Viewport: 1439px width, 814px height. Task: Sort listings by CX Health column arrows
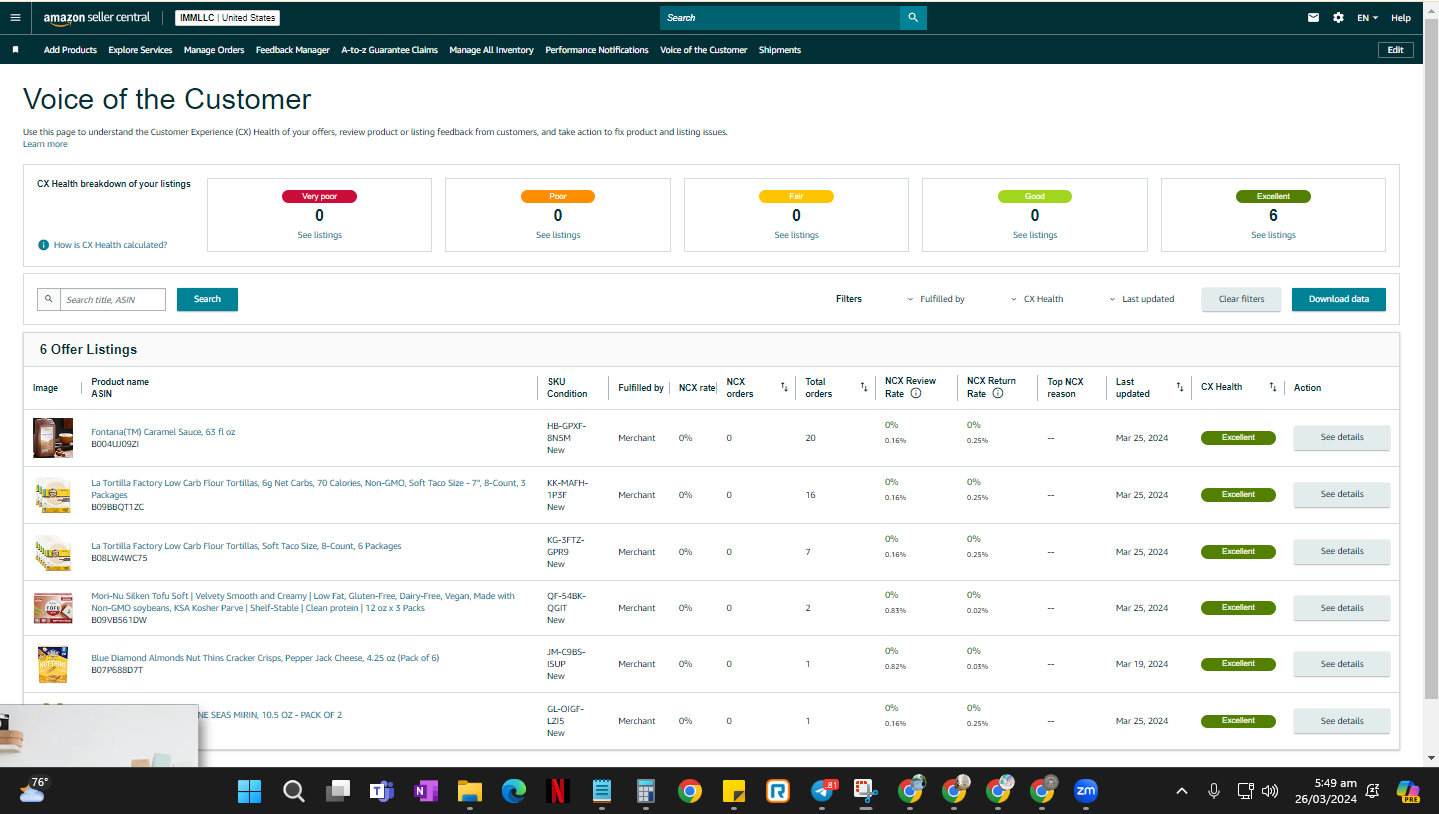point(1273,387)
